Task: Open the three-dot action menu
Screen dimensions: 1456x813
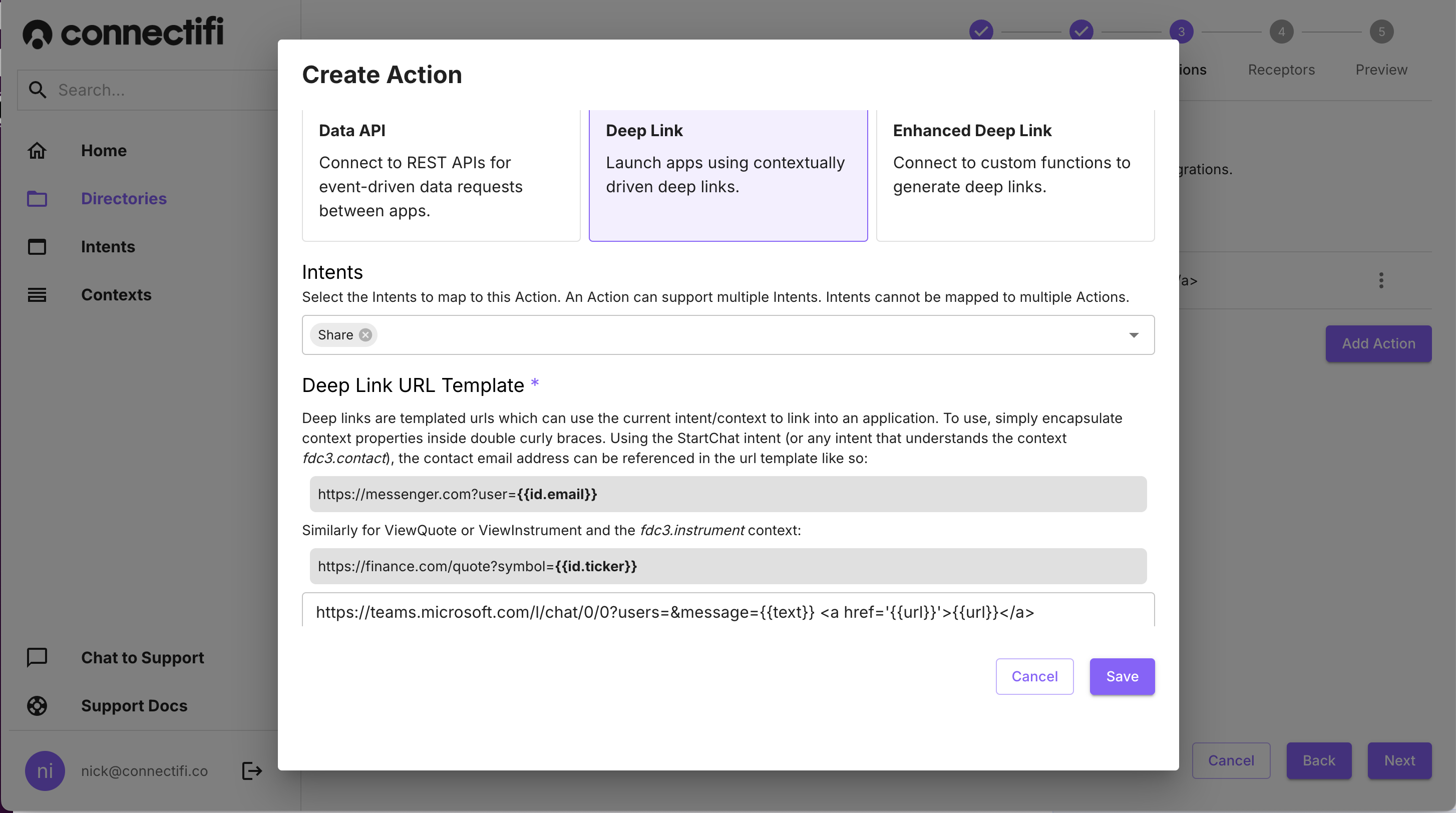Action: coord(1381,280)
